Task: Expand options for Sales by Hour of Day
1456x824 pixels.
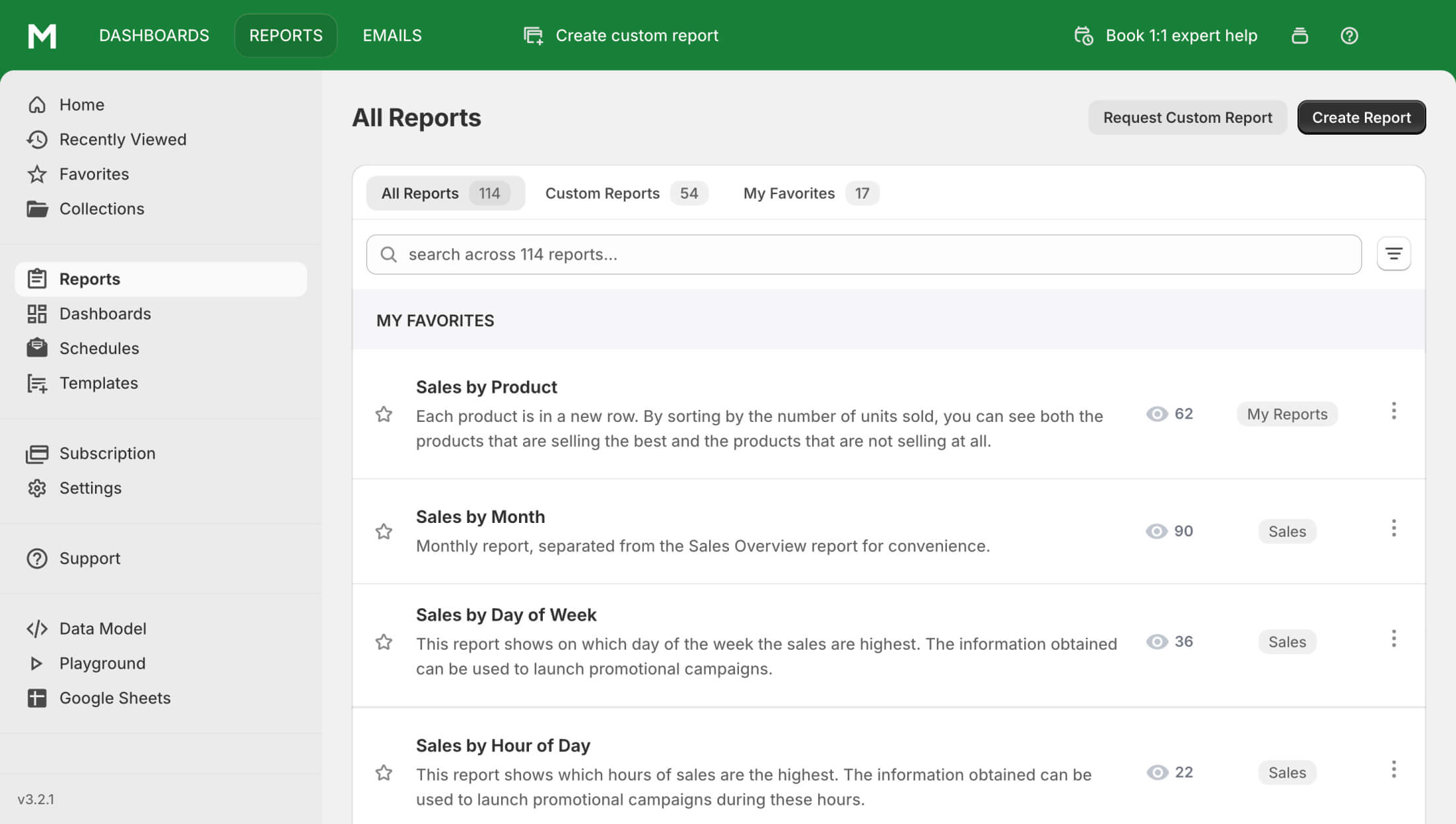Action: pyautogui.click(x=1393, y=769)
